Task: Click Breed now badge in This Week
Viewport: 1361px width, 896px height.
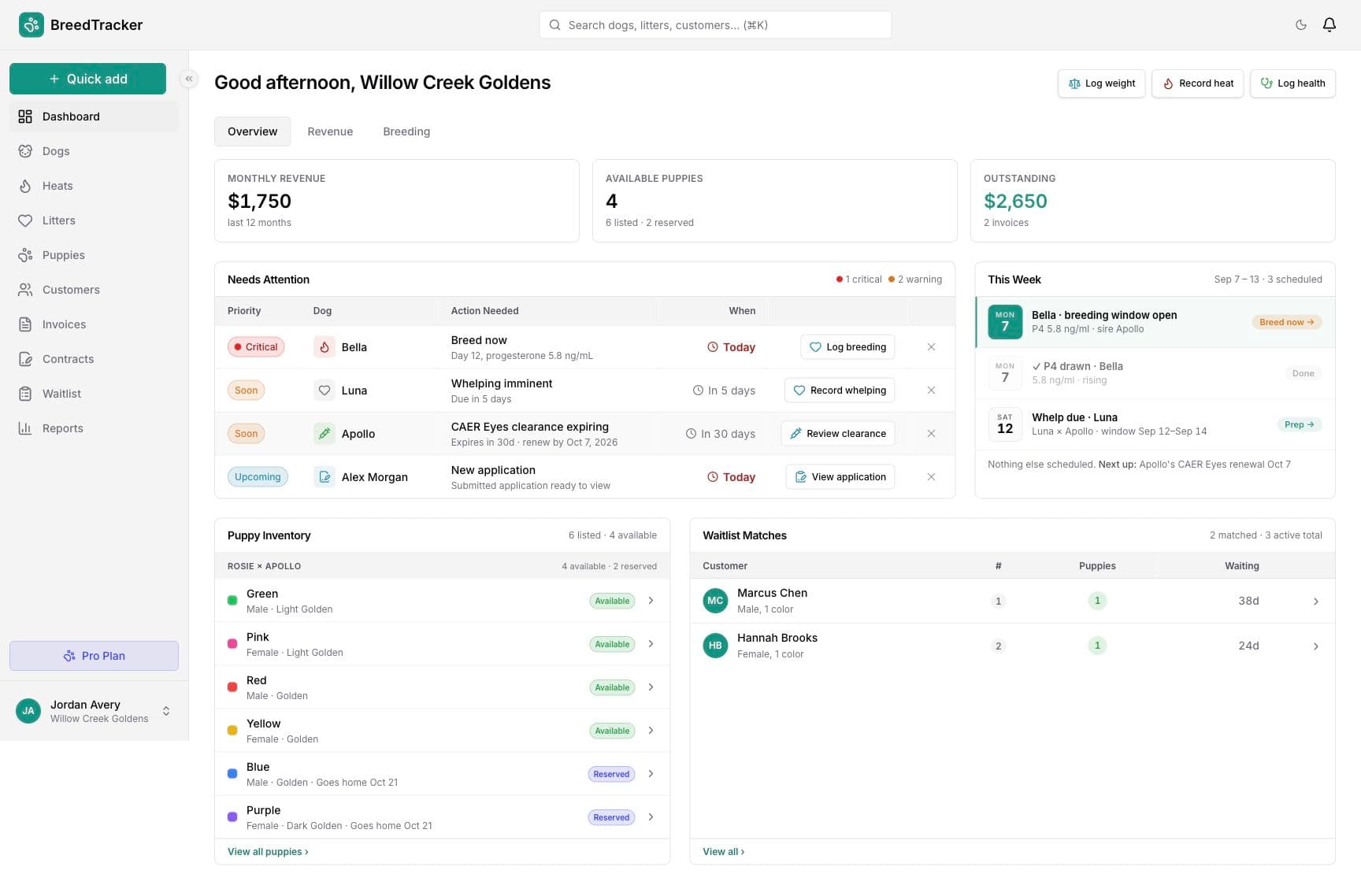Action: click(1287, 322)
